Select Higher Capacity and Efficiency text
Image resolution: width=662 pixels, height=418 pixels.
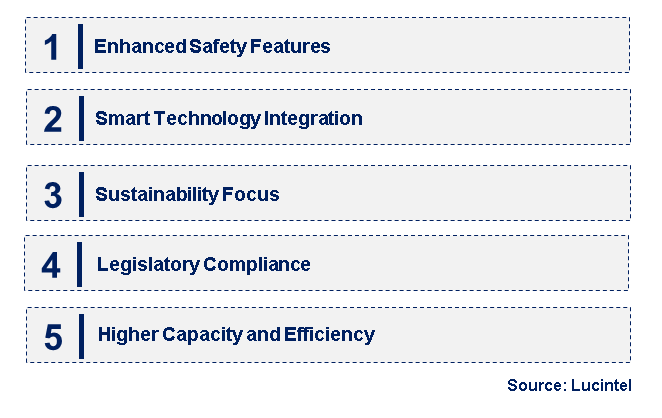[x=236, y=335]
